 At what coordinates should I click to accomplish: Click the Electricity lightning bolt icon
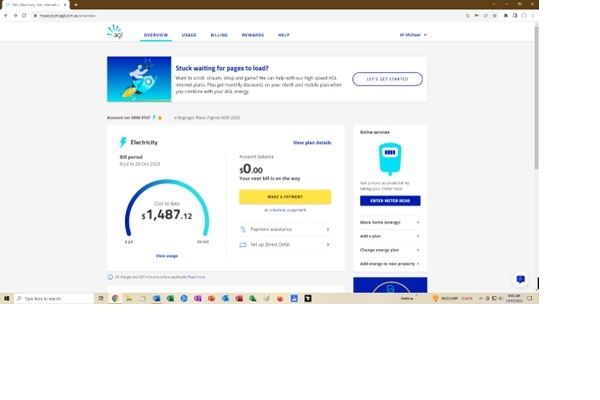[x=123, y=142]
